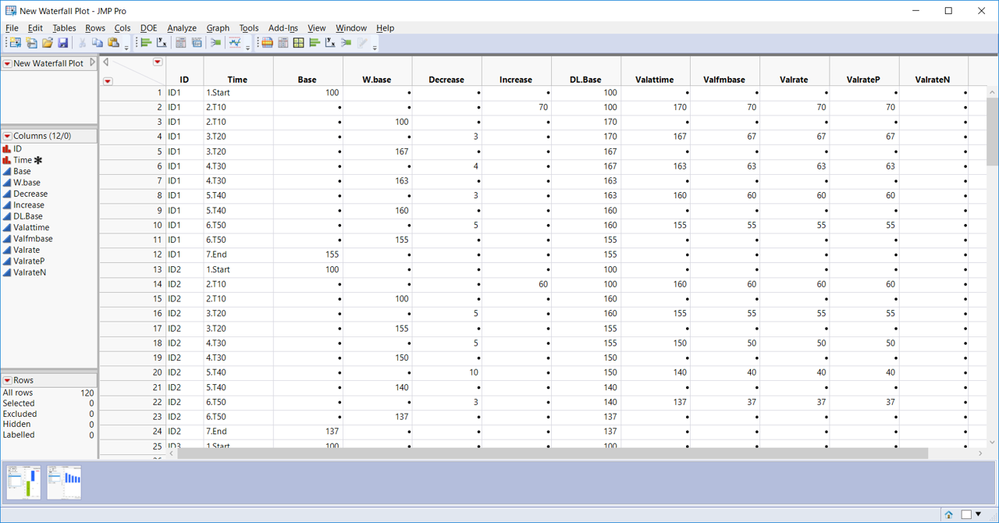
Task: Select Base in the Columns list
Action: [22, 171]
